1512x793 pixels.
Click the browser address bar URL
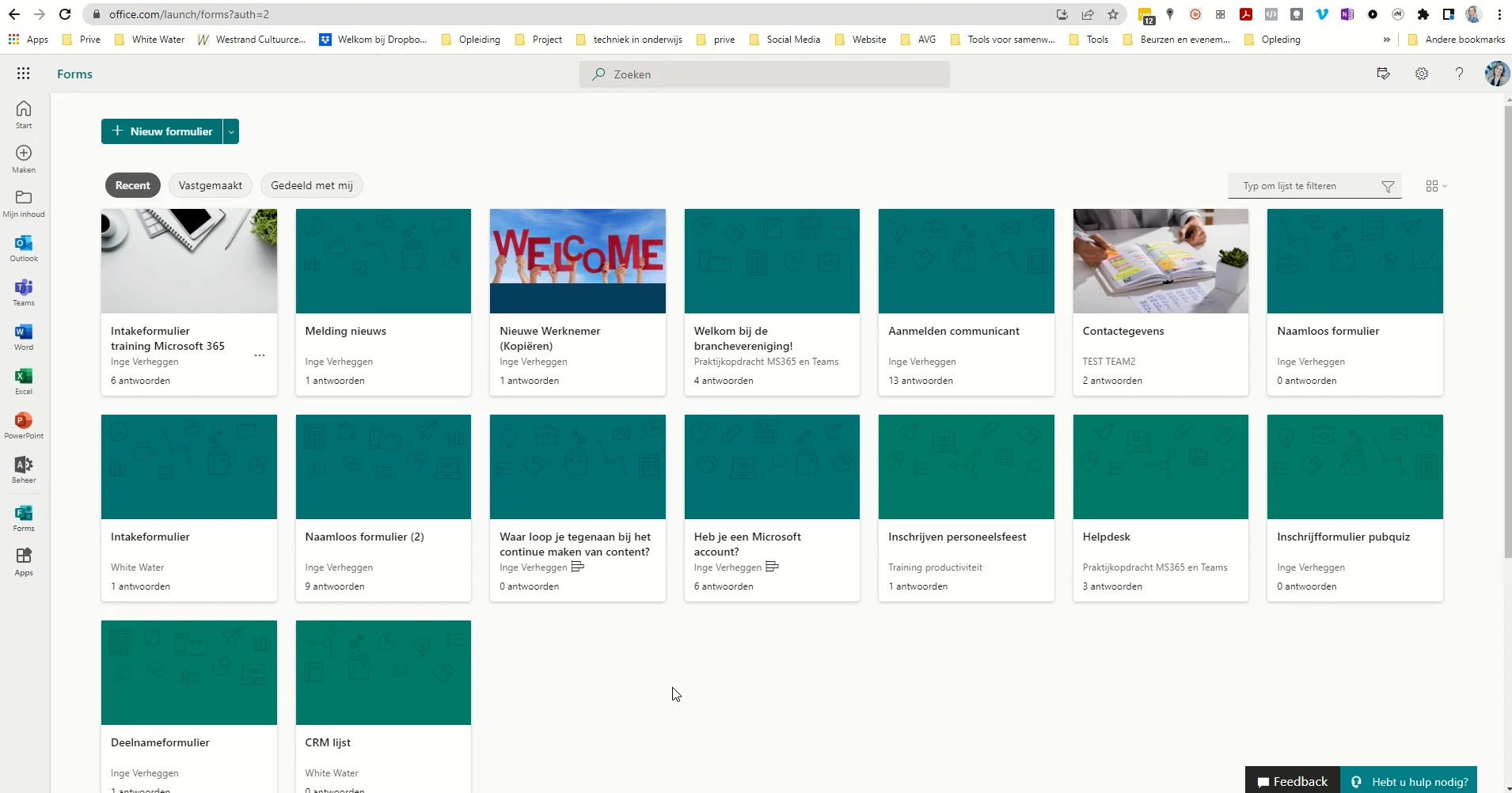coord(189,14)
